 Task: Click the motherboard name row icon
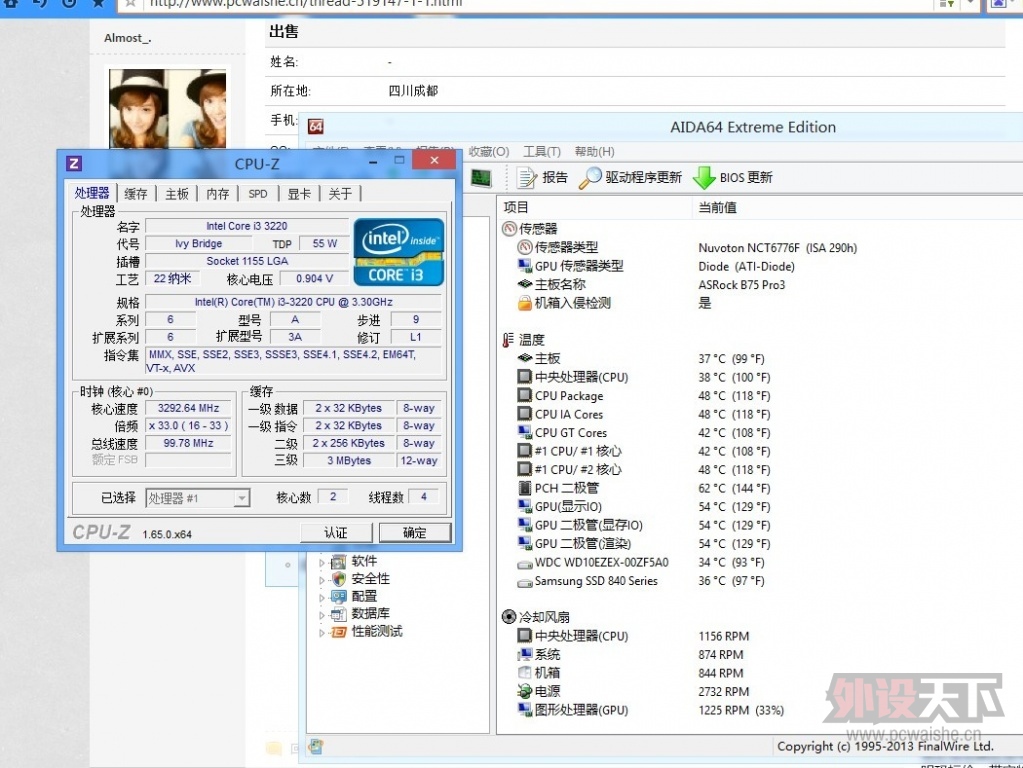coord(525,284)
